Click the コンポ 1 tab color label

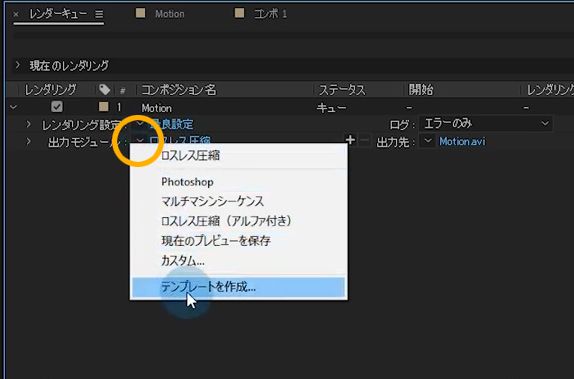tap(239, 13)
